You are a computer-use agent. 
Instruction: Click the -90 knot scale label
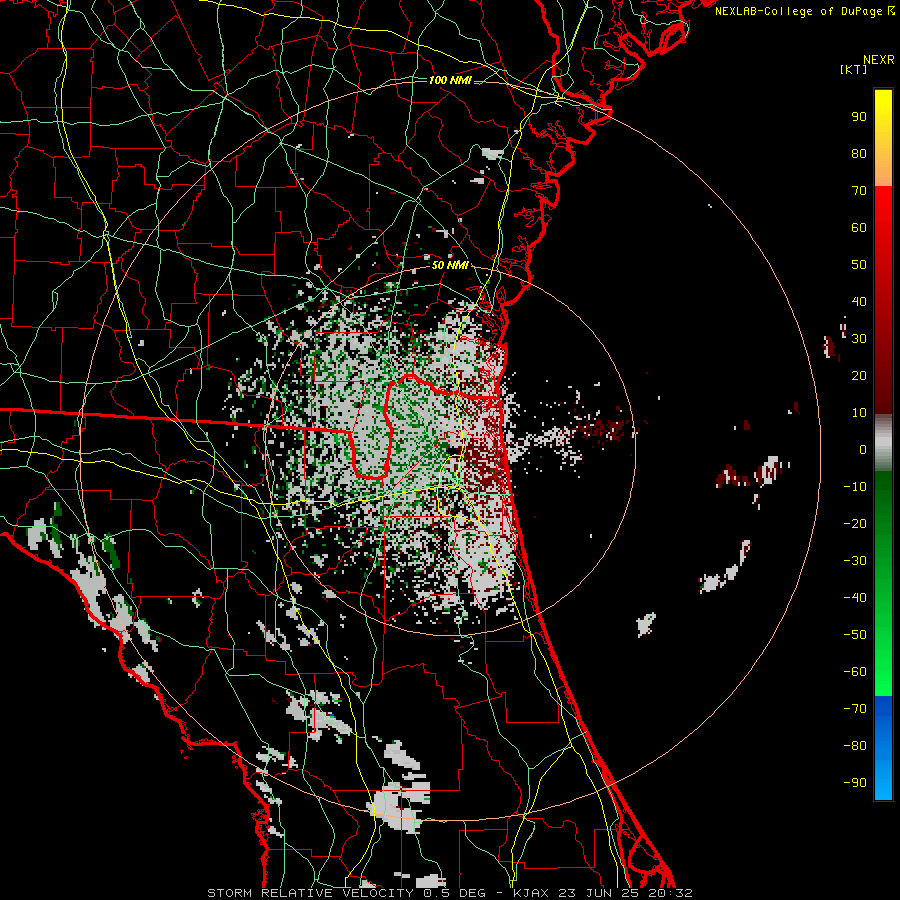855,783
